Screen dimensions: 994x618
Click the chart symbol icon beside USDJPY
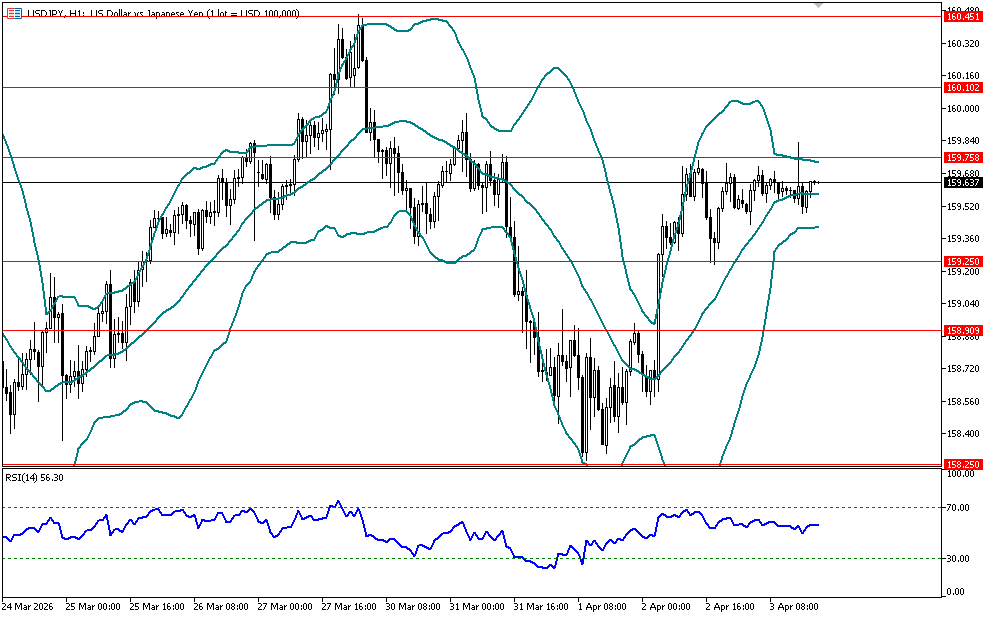click(x=12, y=12)
